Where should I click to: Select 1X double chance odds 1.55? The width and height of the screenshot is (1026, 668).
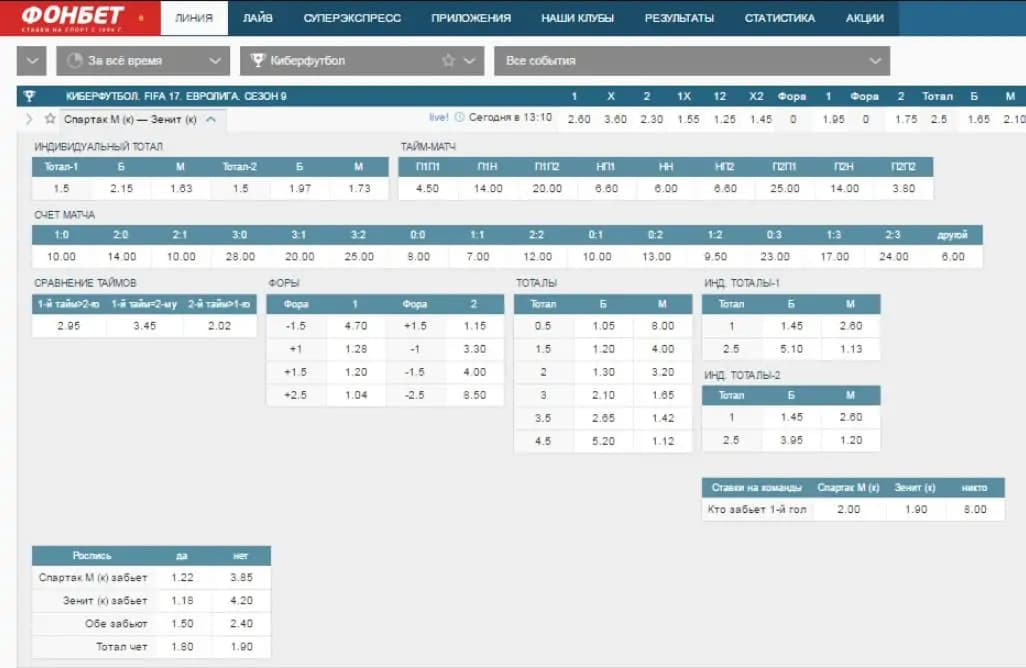(x=688, y=120)
